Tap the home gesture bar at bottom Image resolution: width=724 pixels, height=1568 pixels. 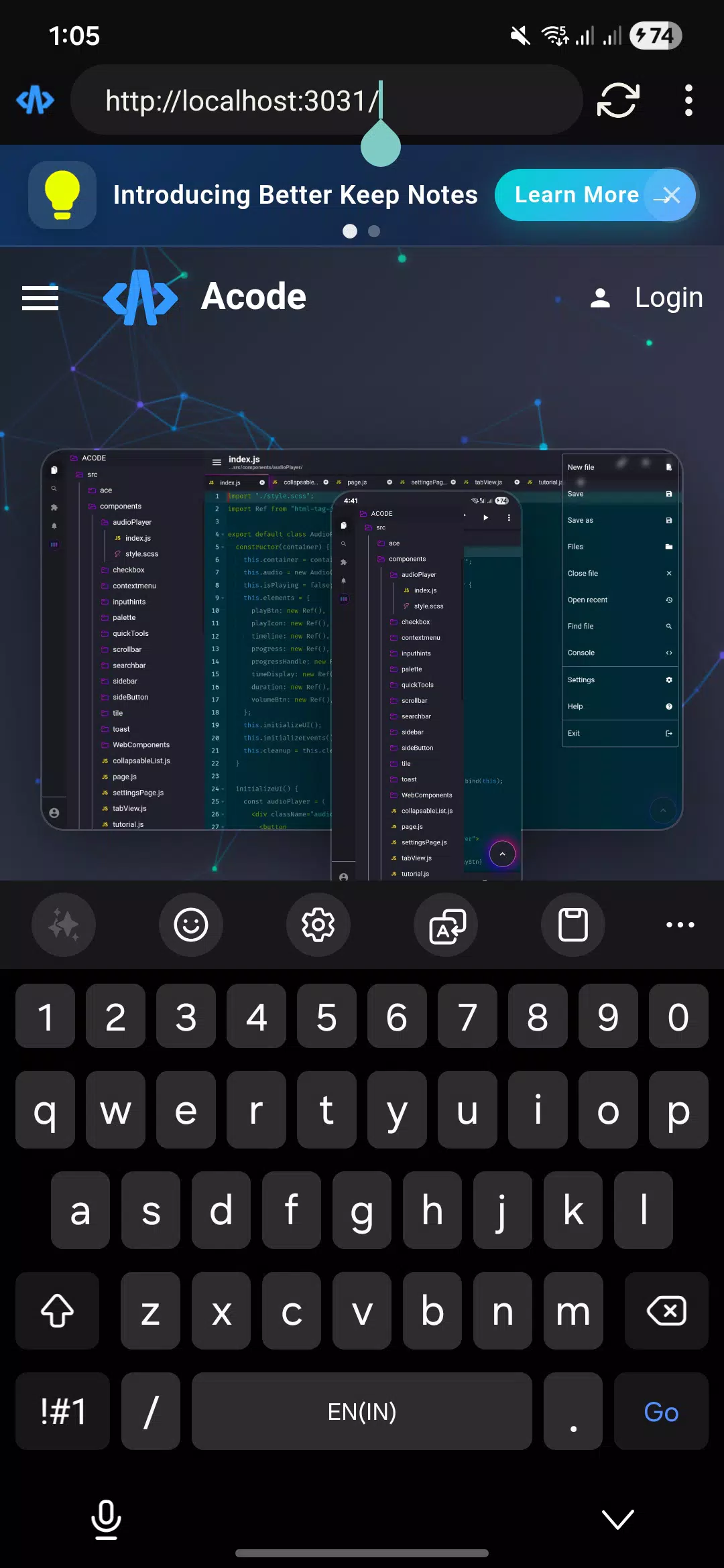(362, 1553)
